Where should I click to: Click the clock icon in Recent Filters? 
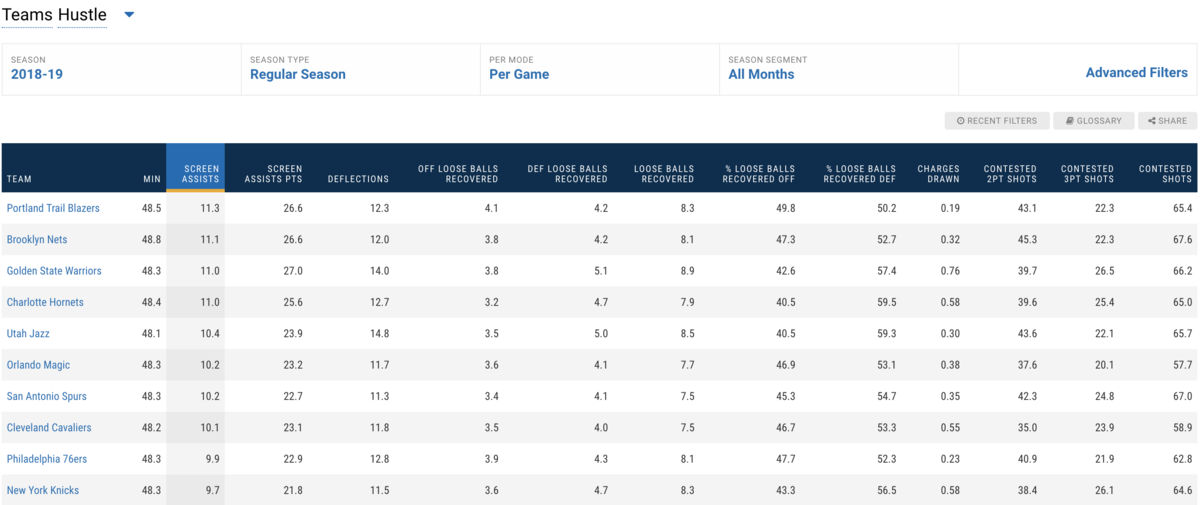coord(960,121)
